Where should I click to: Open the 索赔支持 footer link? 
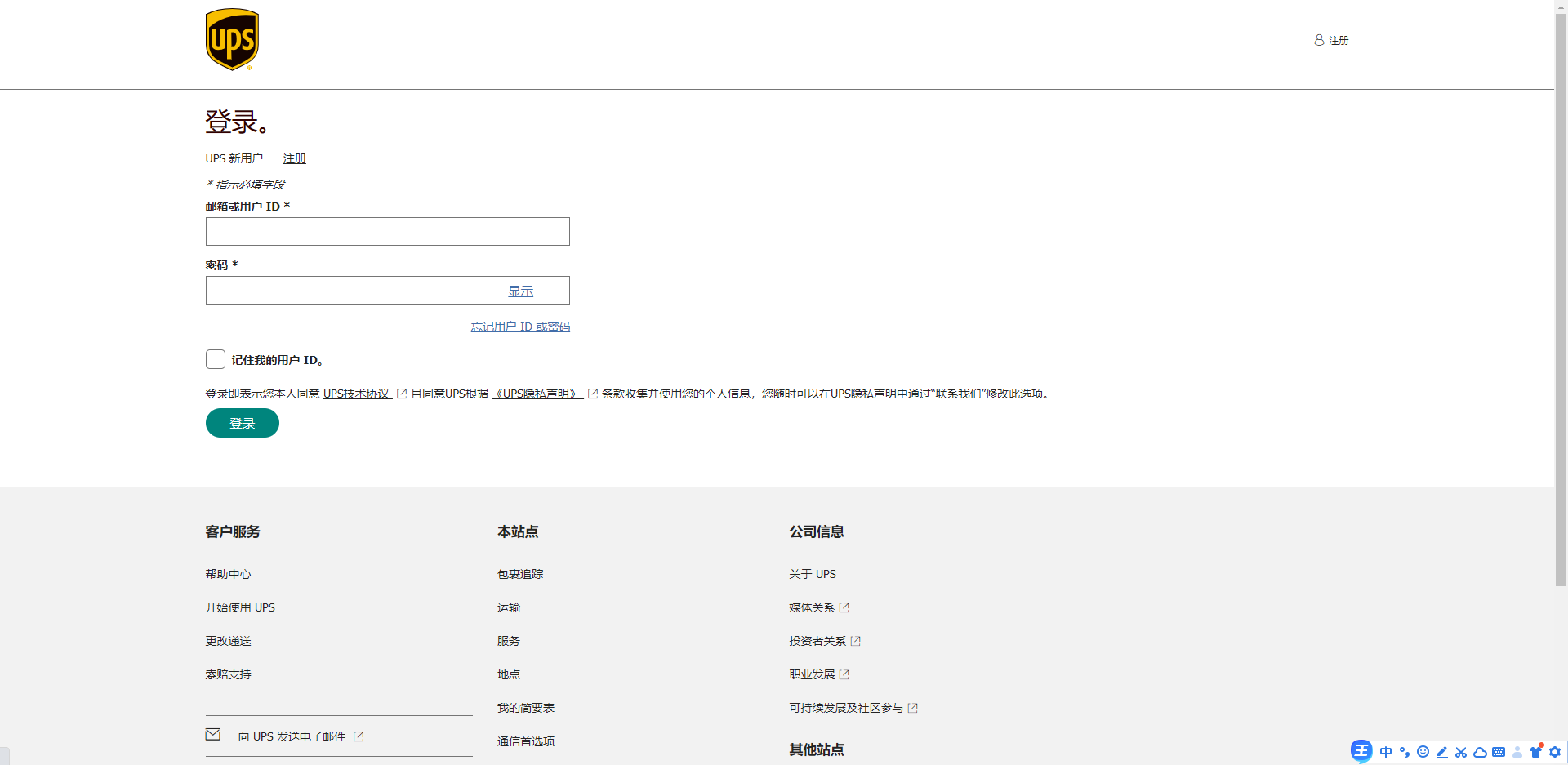229,674
